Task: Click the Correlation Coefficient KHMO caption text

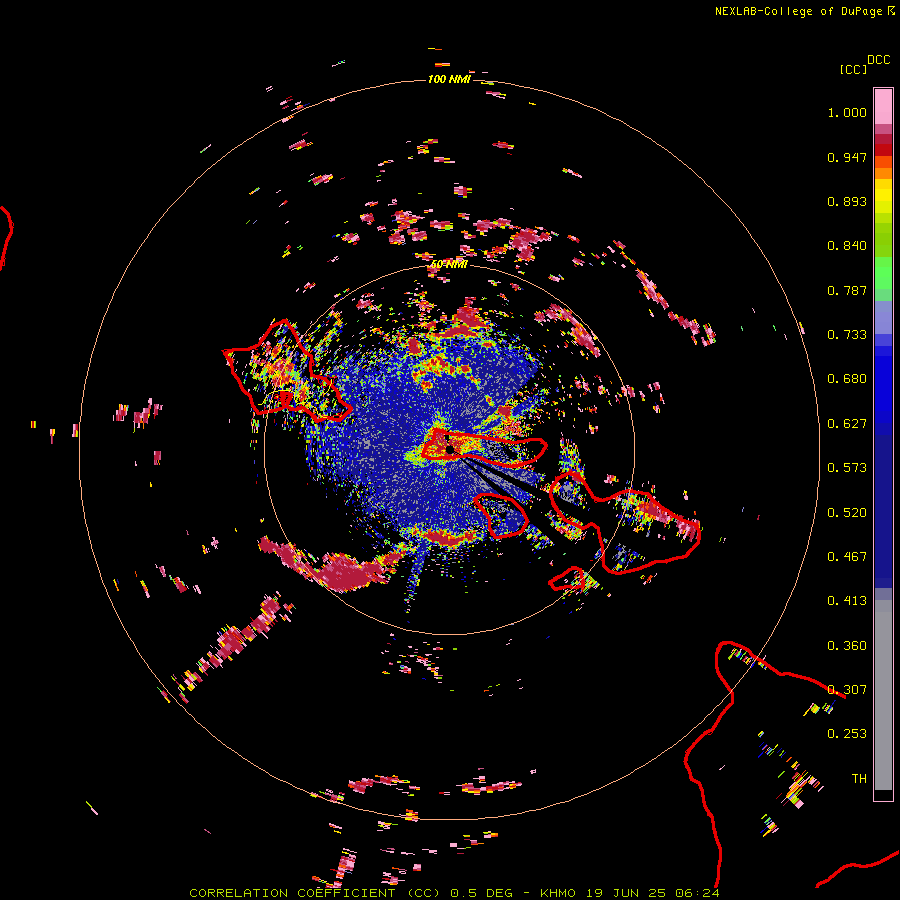Action: click(454, 893)
